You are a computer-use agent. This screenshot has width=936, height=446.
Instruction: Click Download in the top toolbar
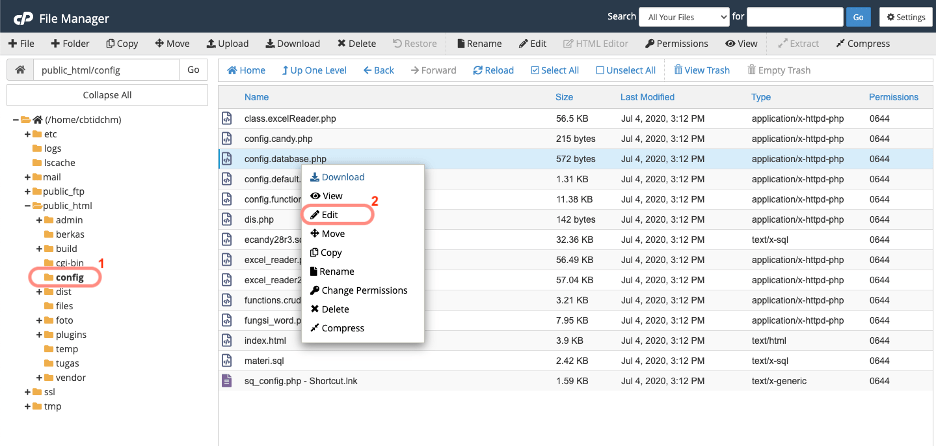(x=292, y=44)
